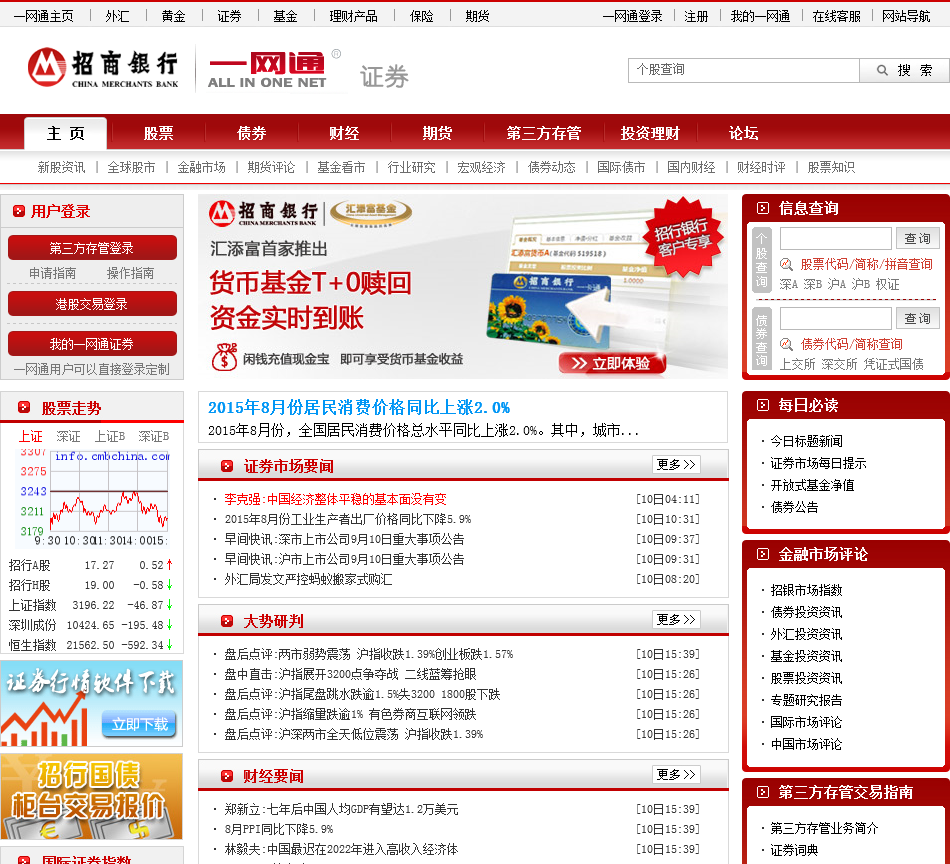The image size is (950, 864).
Task: Click the magnifier icon beside 股票代码/简称/拼音查询
Action: (x=786, y=264)
